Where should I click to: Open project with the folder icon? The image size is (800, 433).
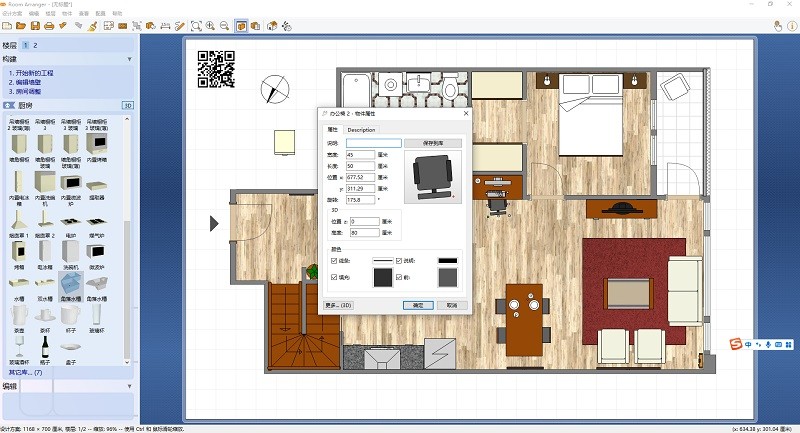point(21,24)
